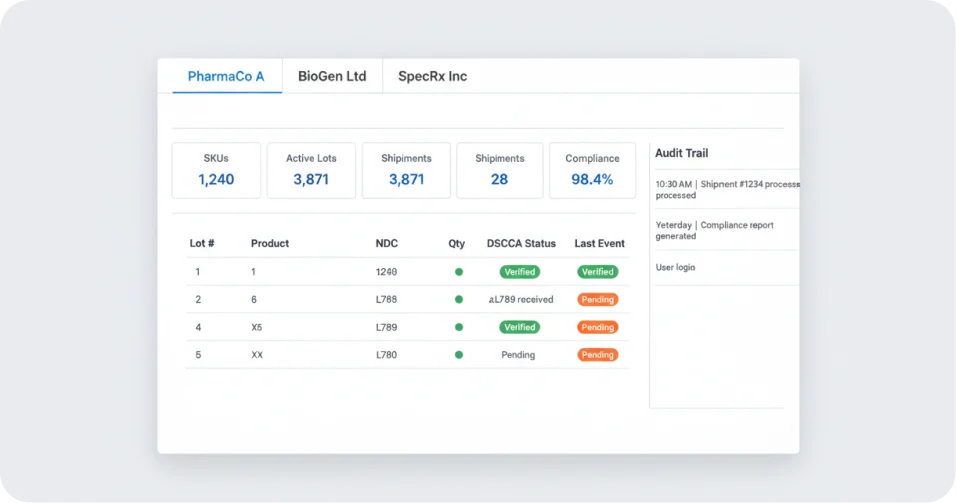The width and height of the screenshot is (956, 503).
Task: Sort by the Qty column header
Action: click(x=457, y=243)
